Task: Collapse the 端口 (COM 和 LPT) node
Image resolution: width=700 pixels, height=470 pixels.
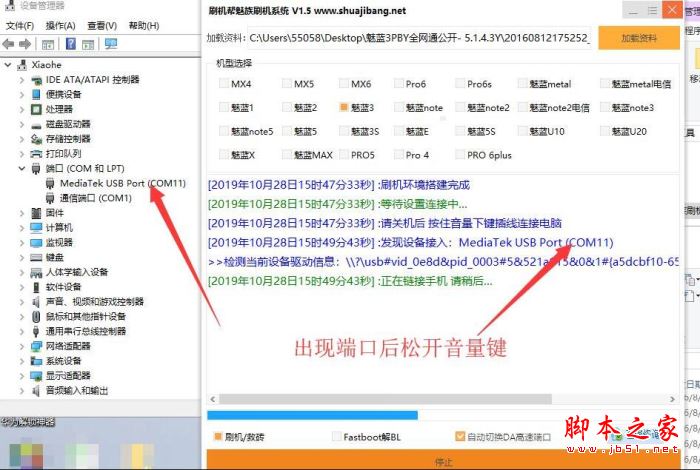Action: pos(21,169)
